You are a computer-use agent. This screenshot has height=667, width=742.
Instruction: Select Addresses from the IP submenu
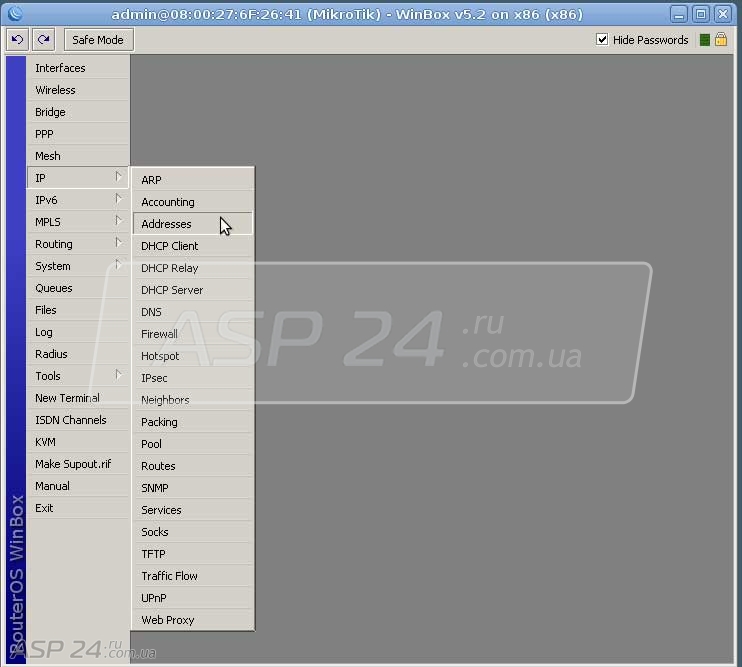[166, 224]
